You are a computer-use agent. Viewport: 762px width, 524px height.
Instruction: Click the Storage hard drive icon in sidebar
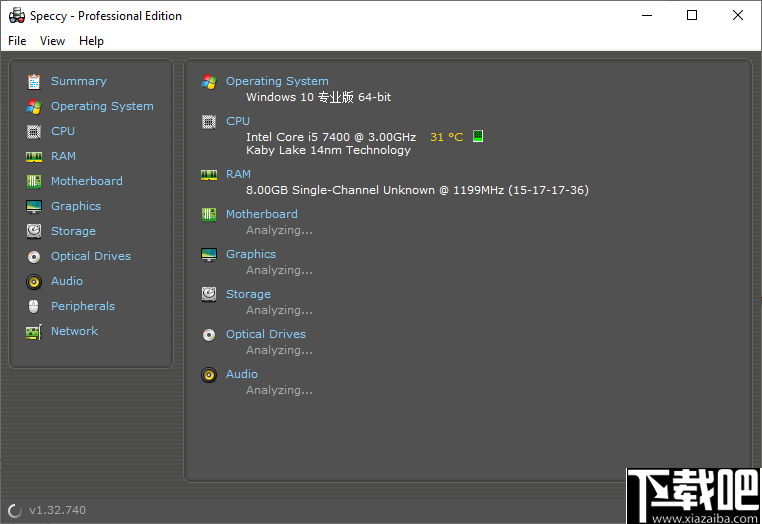click(34, 231)
